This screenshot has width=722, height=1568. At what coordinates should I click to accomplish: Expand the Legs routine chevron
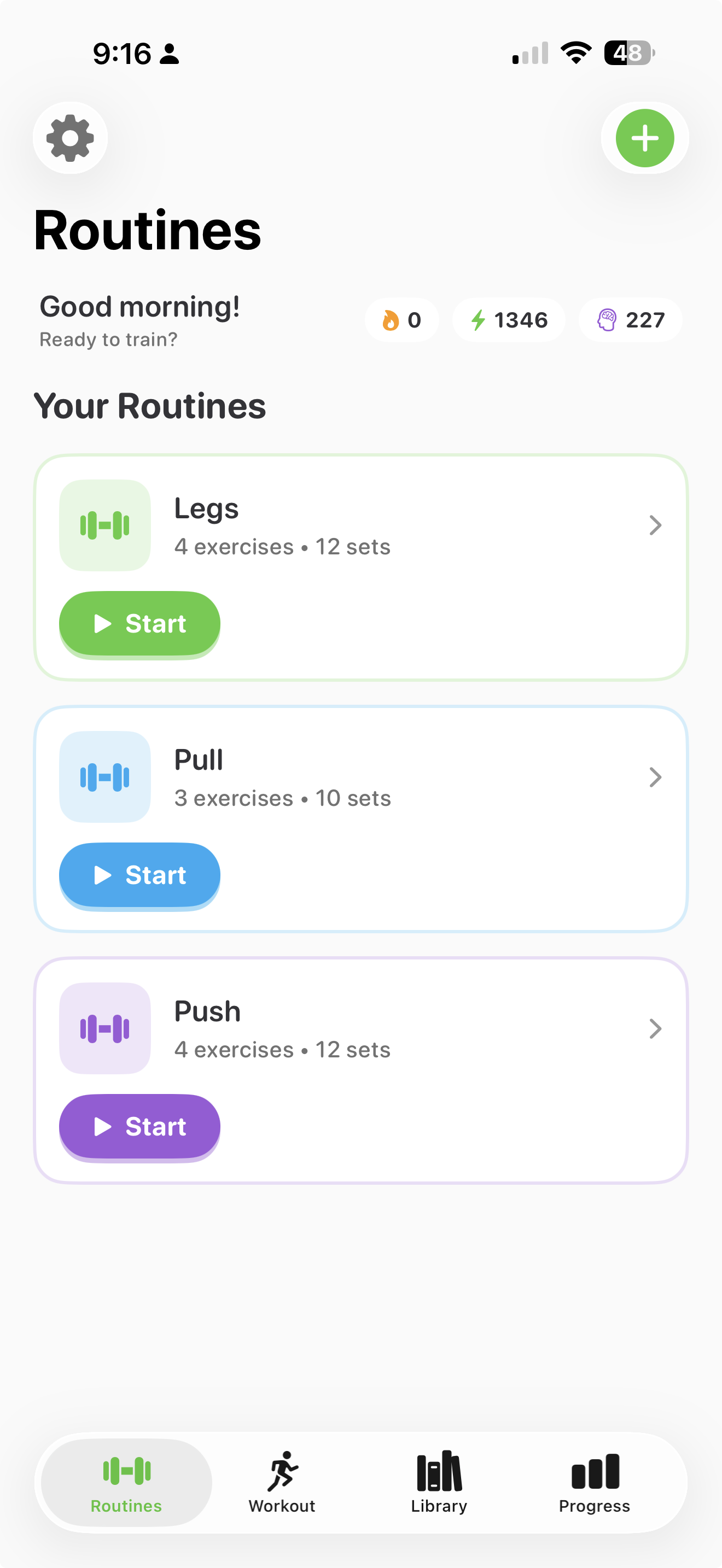tap(655, 525)
